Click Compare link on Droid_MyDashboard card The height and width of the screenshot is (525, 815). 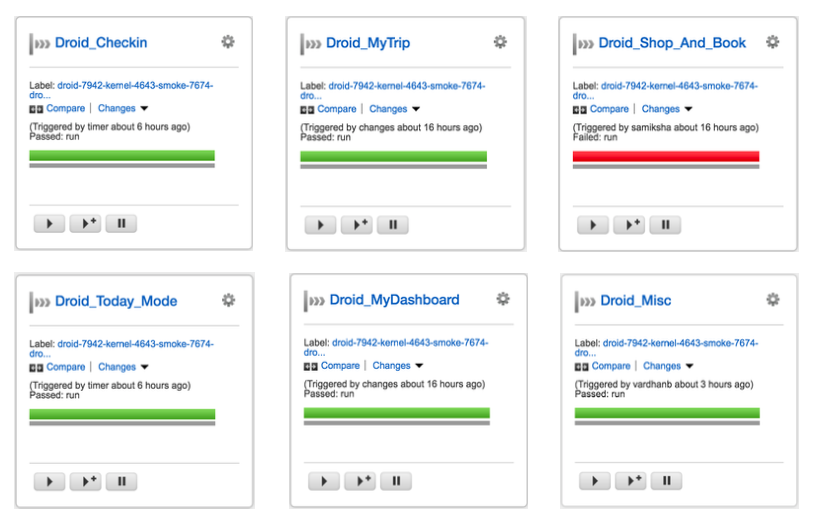pos(340,366)
